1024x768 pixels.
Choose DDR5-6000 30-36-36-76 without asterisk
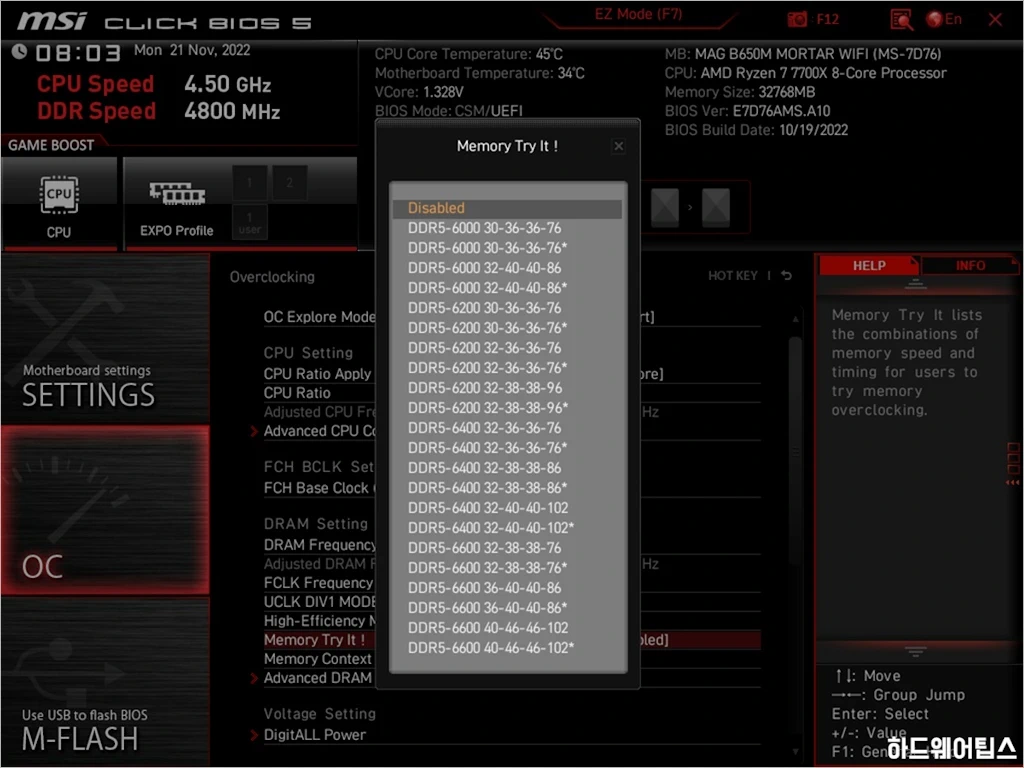coord(507,228)
